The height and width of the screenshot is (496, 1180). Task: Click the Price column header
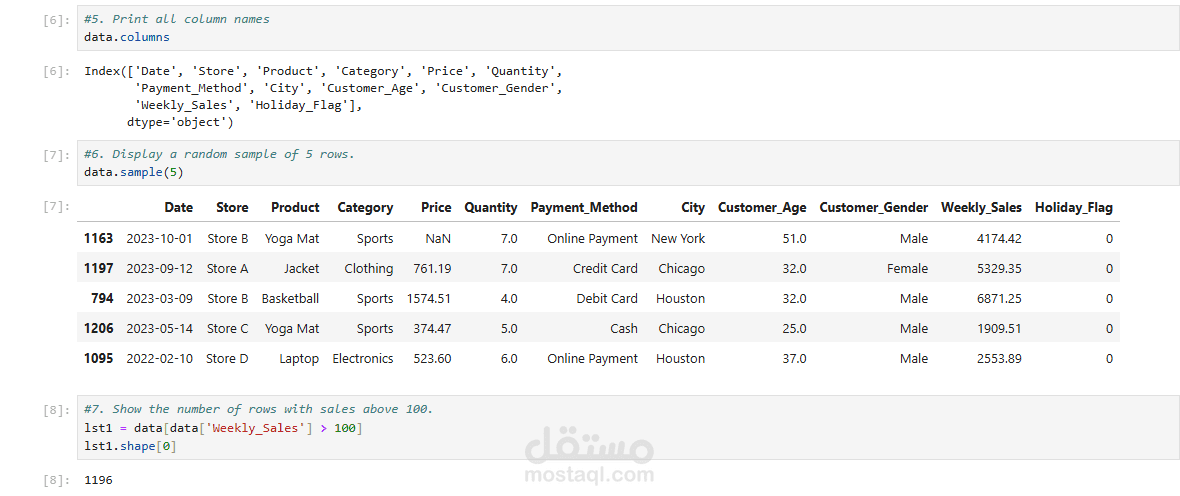tap(436, 208)
